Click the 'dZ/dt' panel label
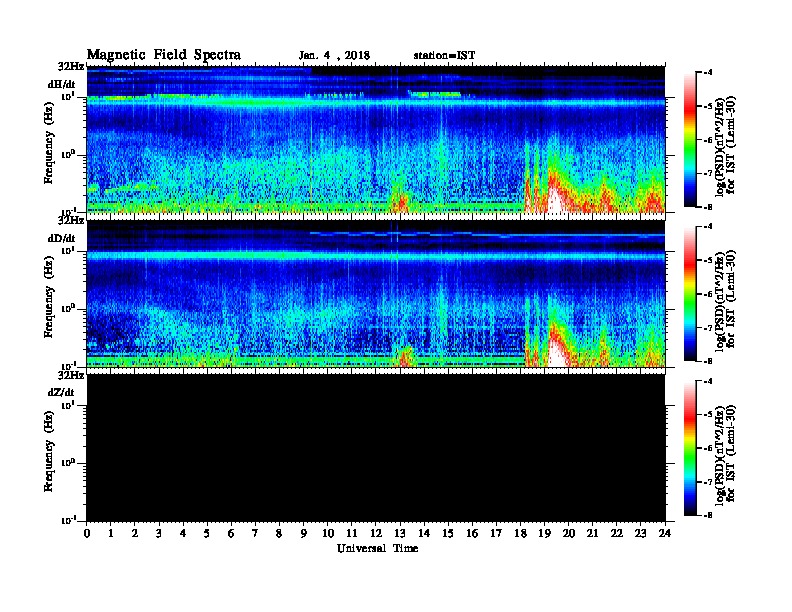 tap(61, 392)
